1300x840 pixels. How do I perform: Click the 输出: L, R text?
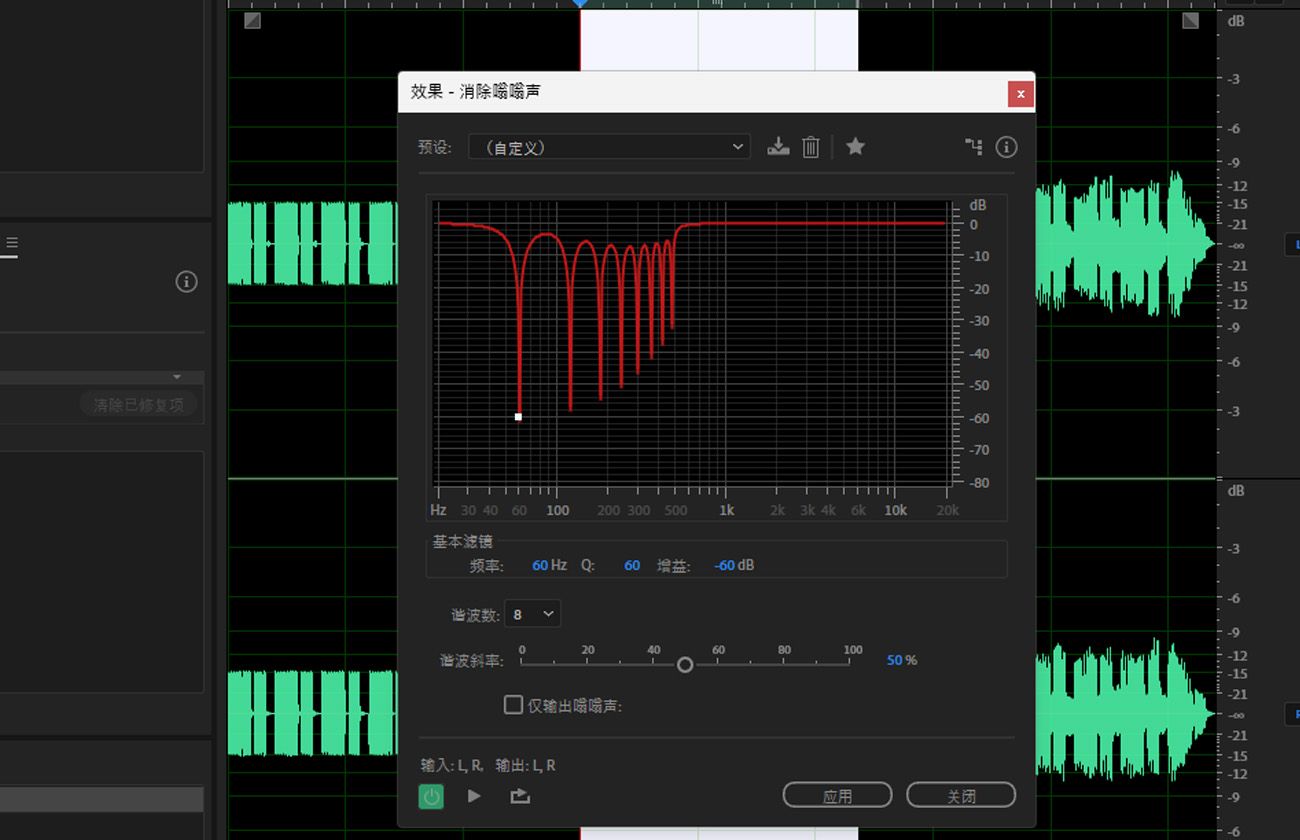click(x=526, y=765)
